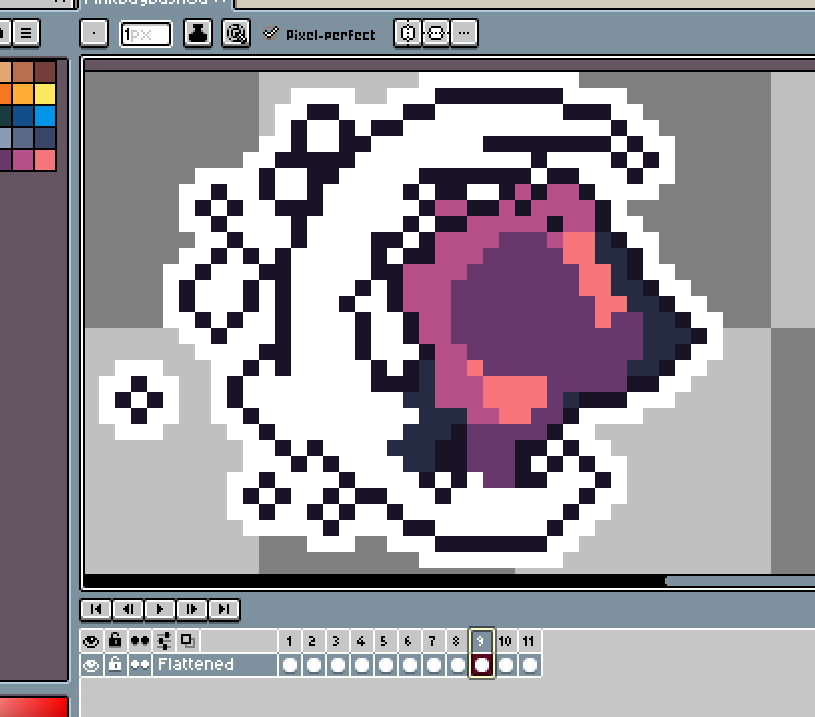Click the highlighted cel under frame 9
The height and width of the screenshot is (717, 815).
coord(482,665)
